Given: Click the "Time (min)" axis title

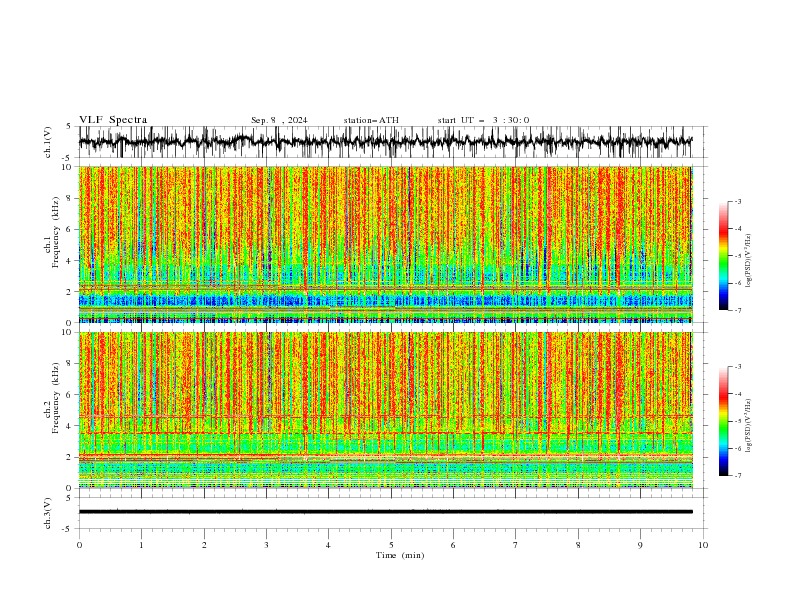Looking at the screenshot, I should point(400,555).
